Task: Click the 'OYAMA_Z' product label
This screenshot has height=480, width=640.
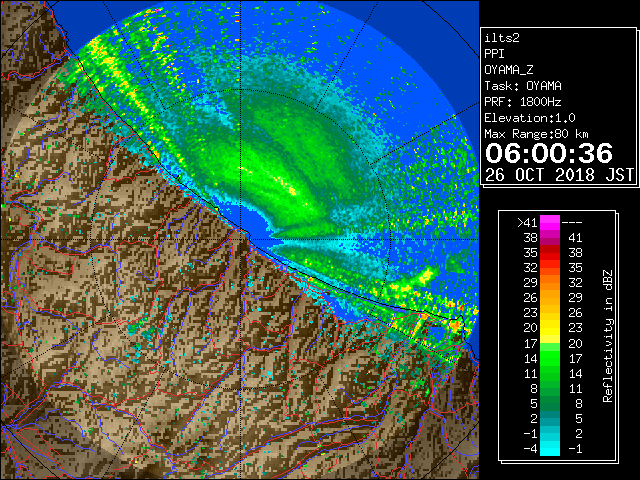Action: (x=509, y=70)
